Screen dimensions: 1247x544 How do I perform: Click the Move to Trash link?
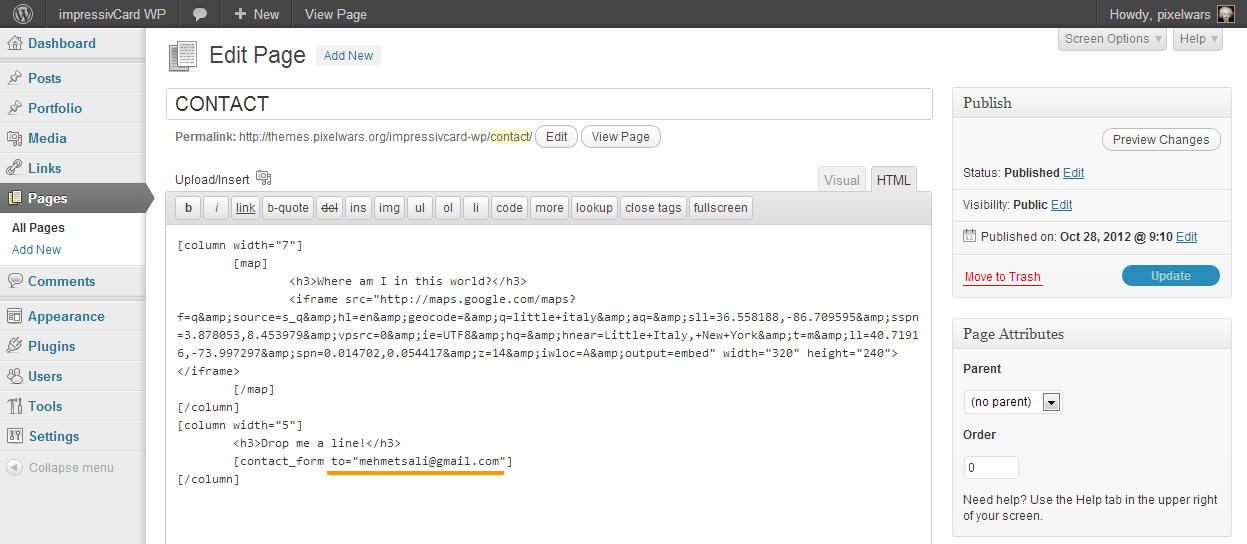1002,277
